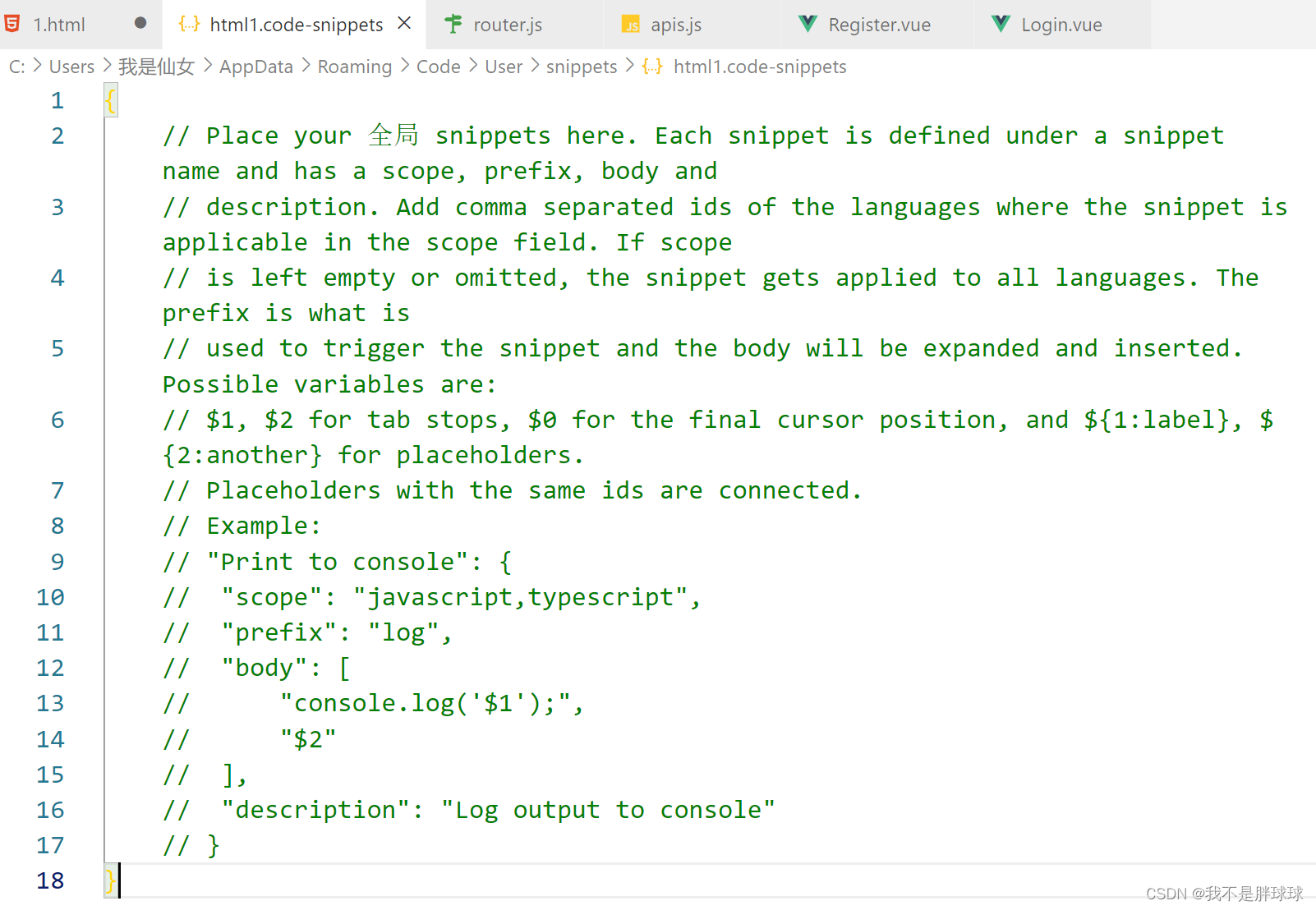
Task: Click line number 18 in the gutter
Action: click(x=50, y=880)
